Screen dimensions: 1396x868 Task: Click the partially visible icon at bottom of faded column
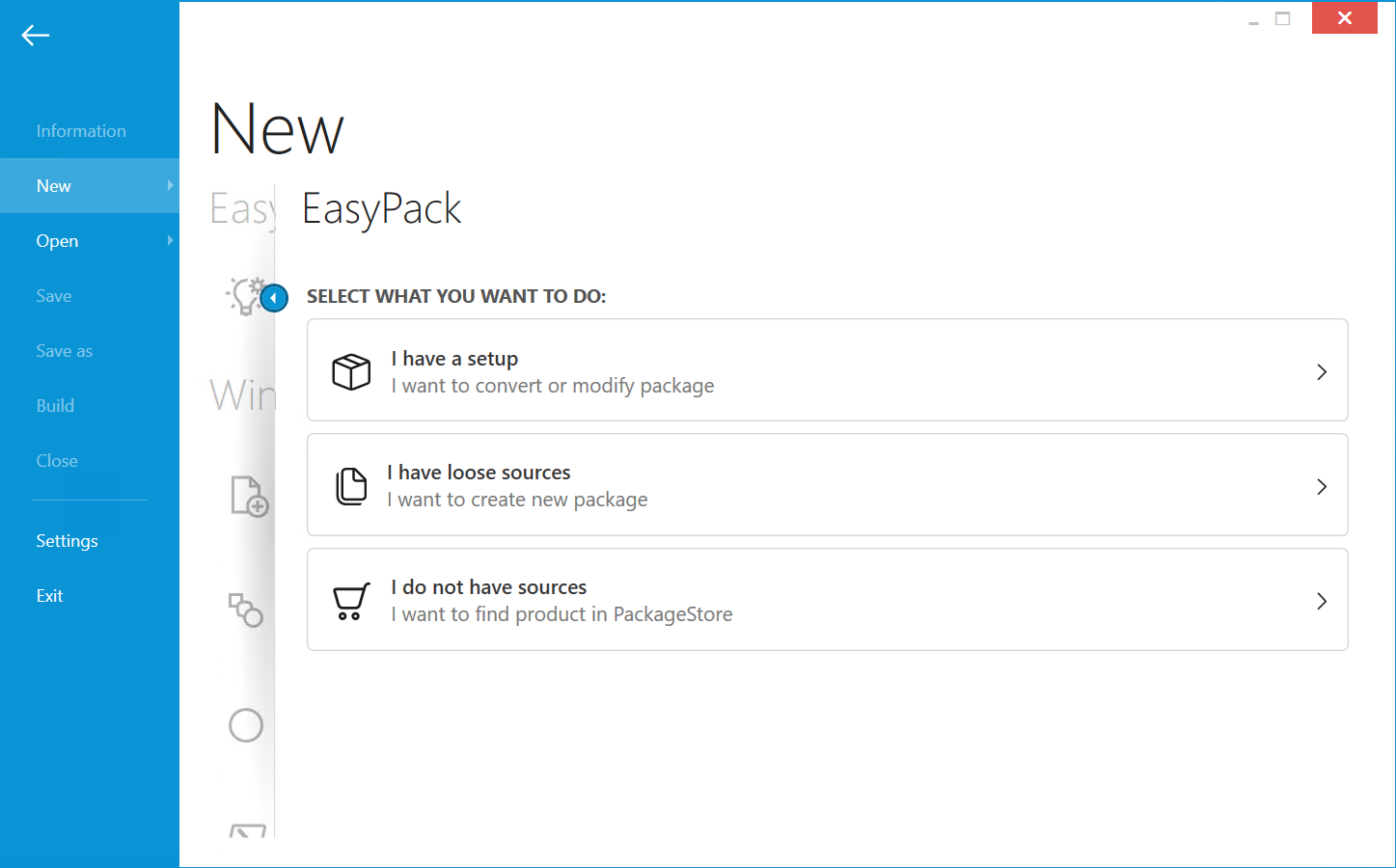[x=246, y=832]
